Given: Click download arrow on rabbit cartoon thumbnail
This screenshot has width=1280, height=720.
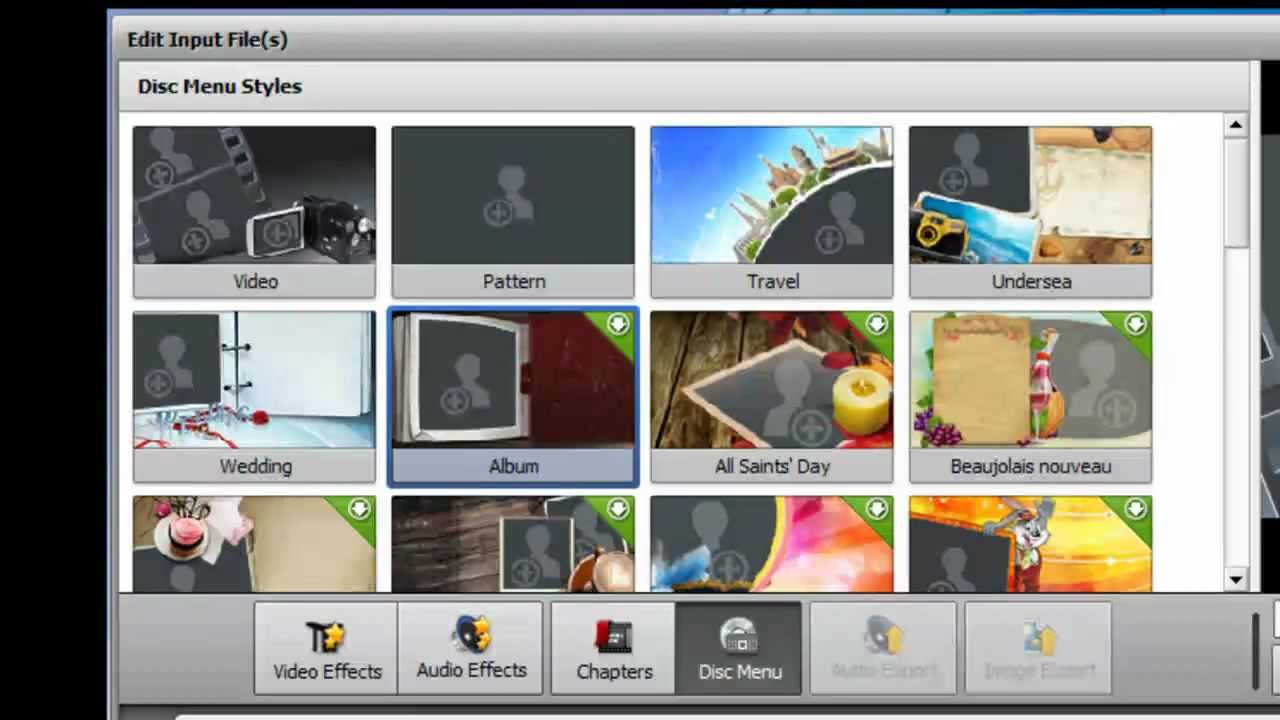Looking at the screenshot, I should point(1136,510).
